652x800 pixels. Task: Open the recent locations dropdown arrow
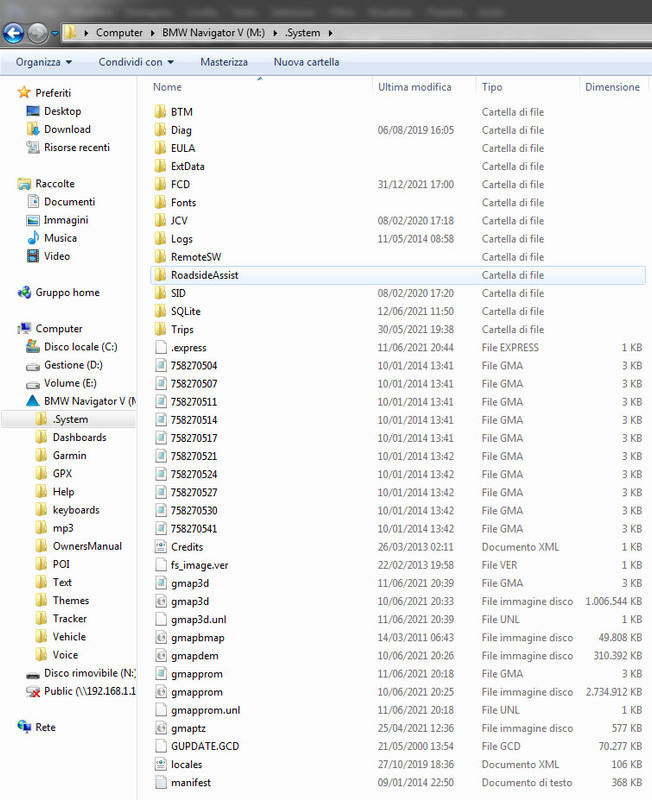point(55,33)
